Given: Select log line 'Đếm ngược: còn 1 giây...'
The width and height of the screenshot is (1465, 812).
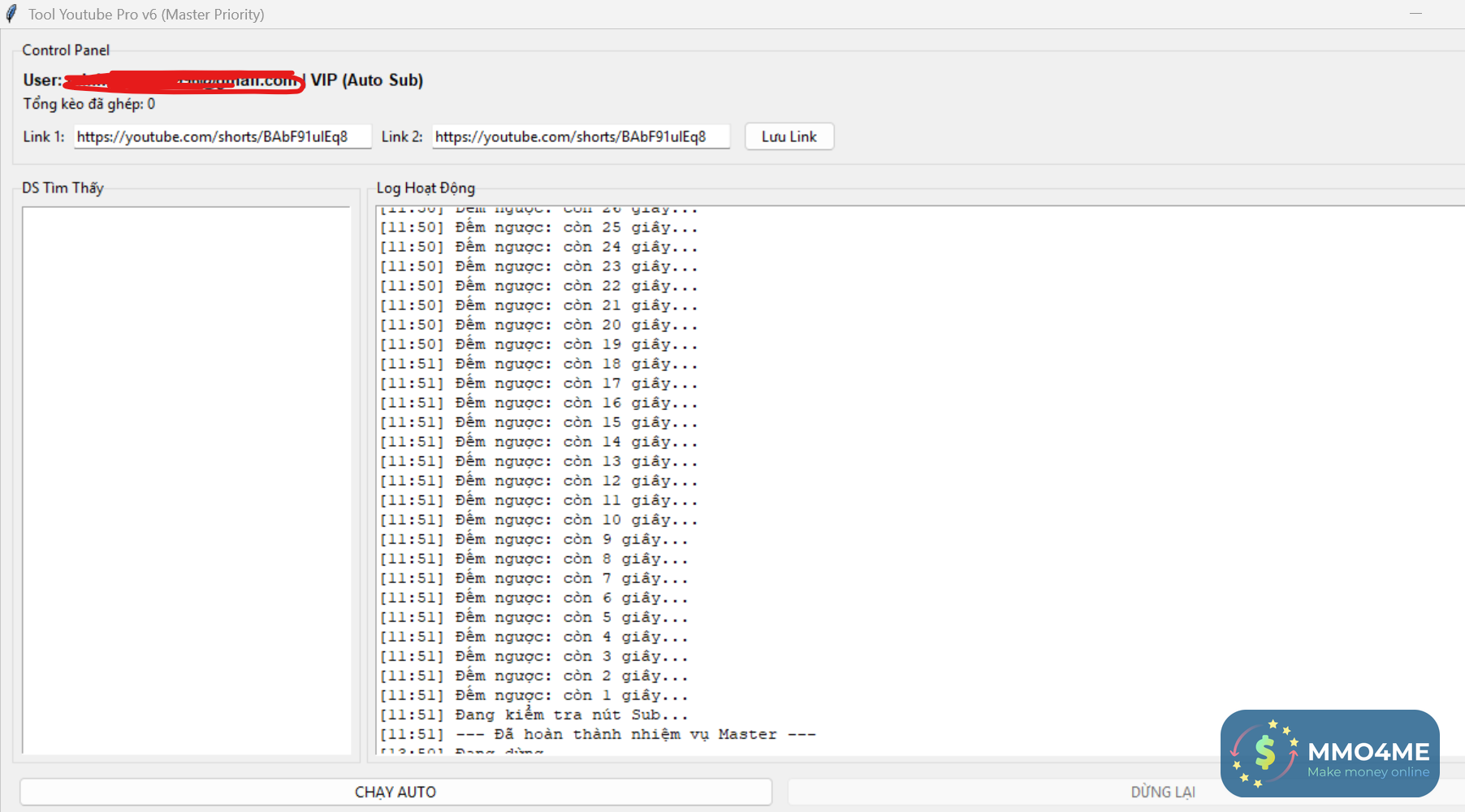Looking at the screenshot, I should 534,695.
